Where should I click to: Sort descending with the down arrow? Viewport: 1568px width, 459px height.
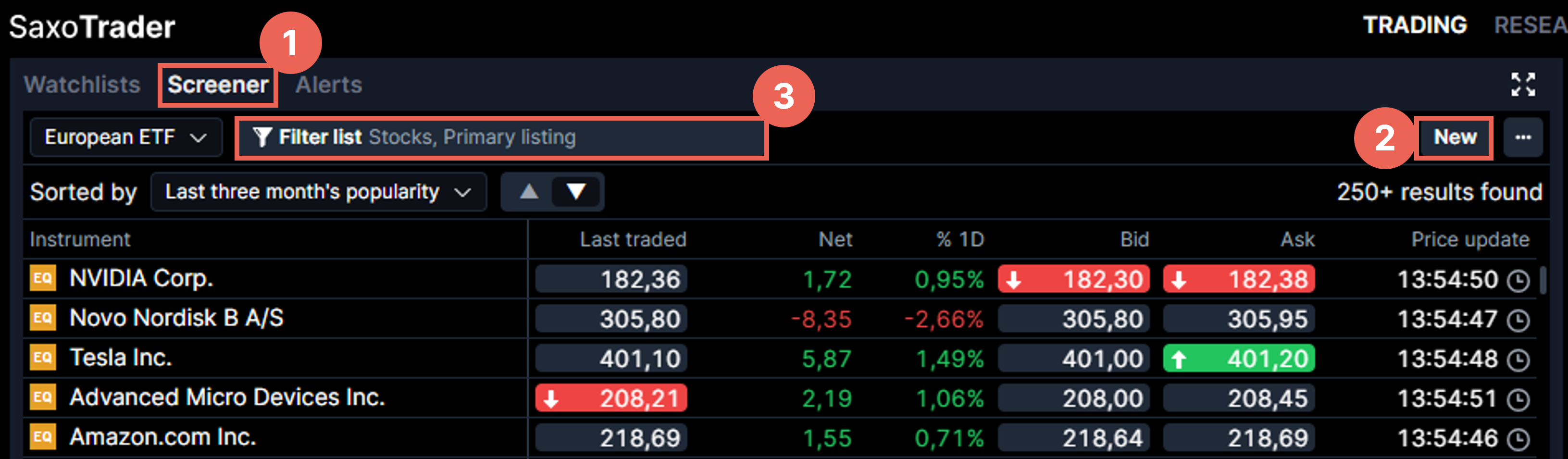(576, 192)
